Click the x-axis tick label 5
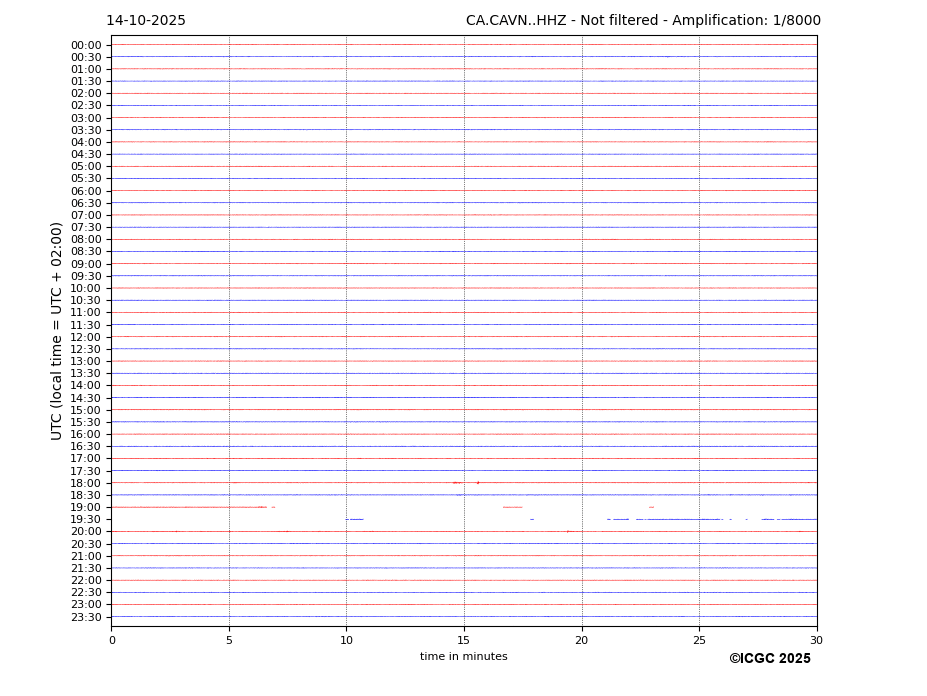This screenshot has height=696, width=927. click(229, 641)
